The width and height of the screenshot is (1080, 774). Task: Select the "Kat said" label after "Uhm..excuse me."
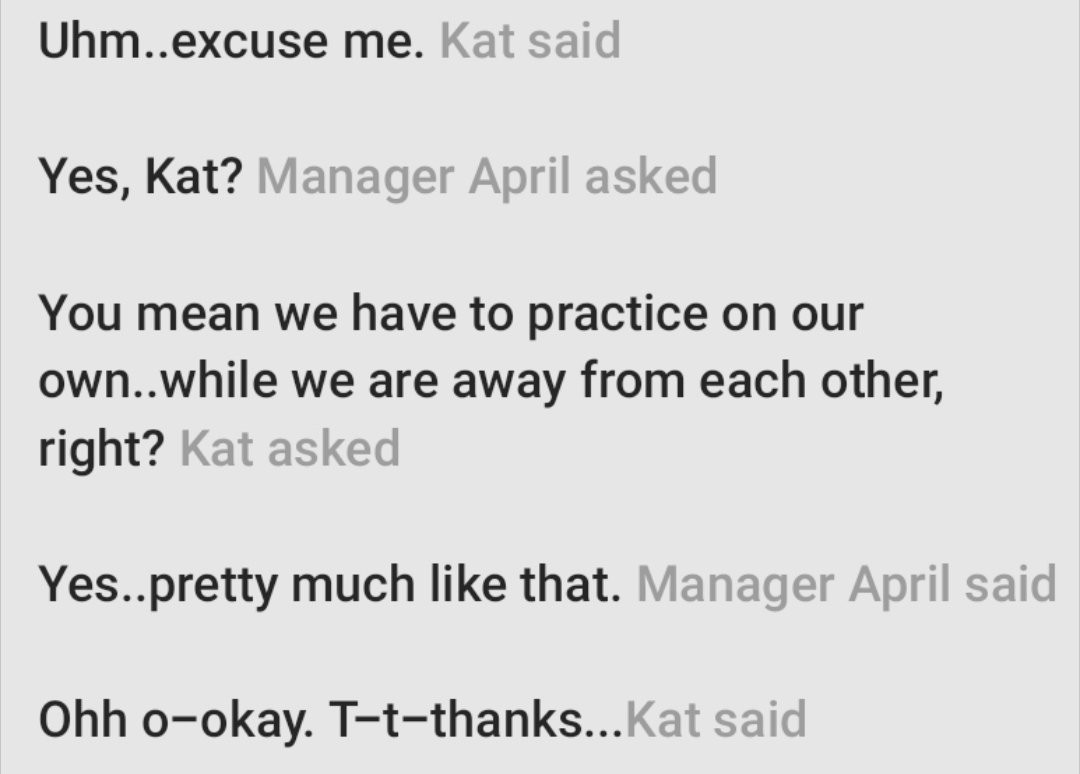coord(530,43)
